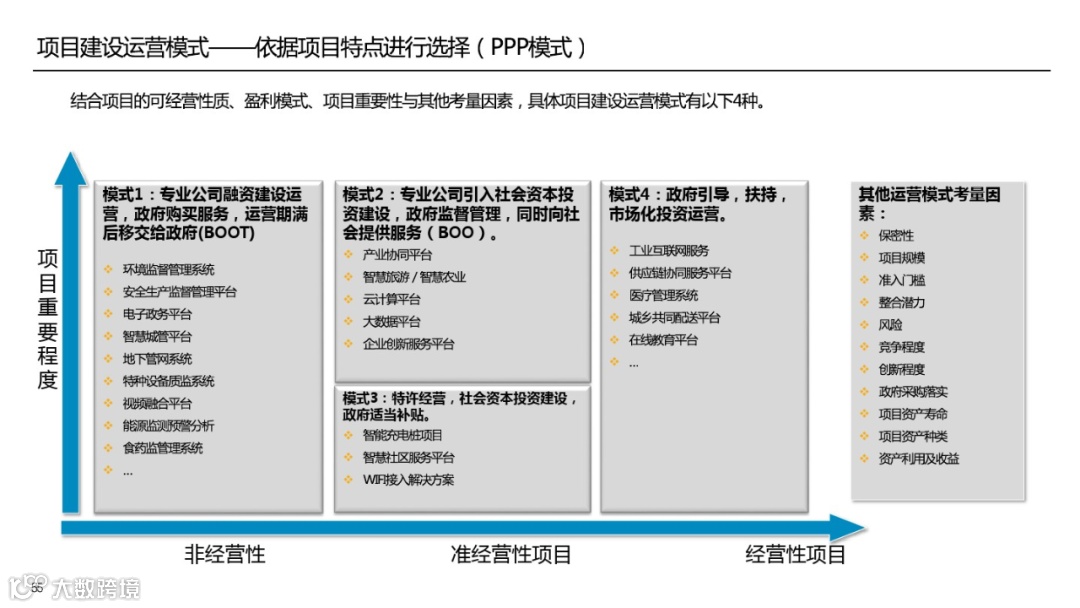The image size is (1080, 608).
Task: Select bullet item '智能充电桩项目'
Action: [402, 435]
